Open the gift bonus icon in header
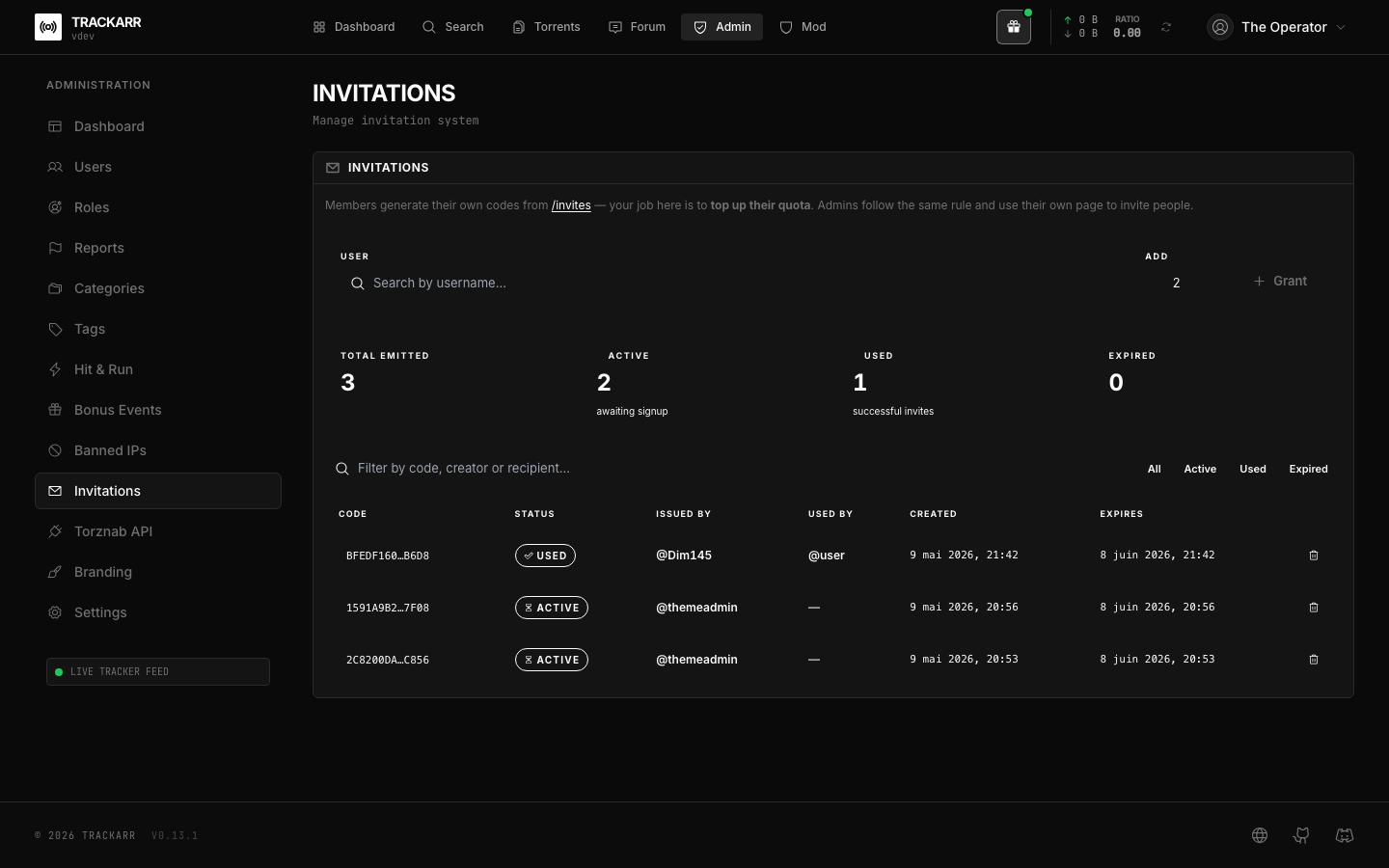1389x868 pixels. point(1014,27)
